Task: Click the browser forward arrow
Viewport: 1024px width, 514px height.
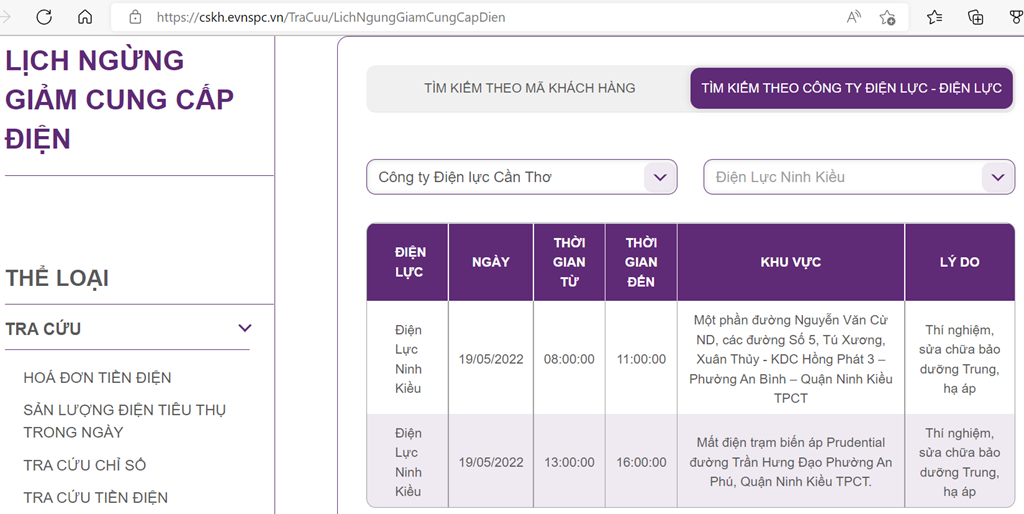Action: [x=6, y=17]
